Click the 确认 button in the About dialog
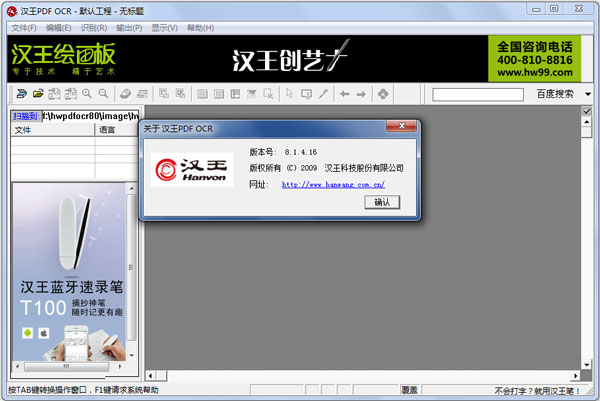The image size is (600, 401). tap(382, 202)
